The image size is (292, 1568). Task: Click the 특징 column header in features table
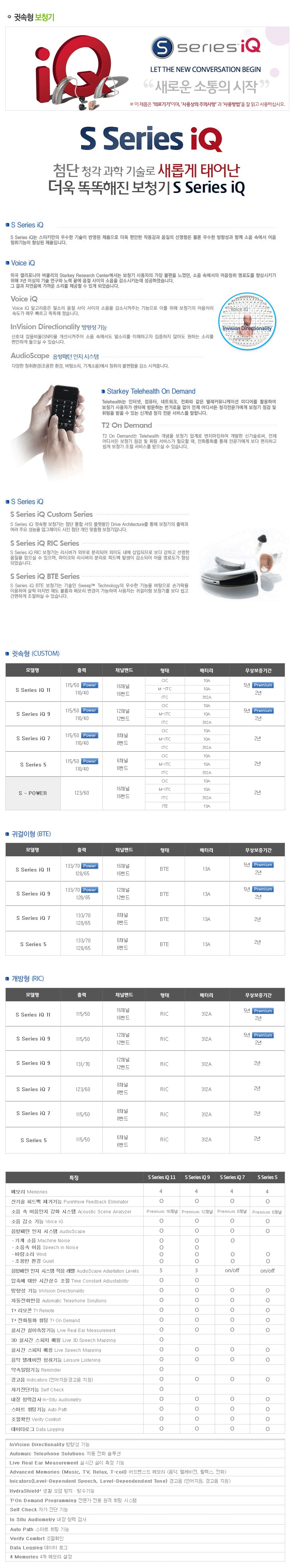(74, 1177)
